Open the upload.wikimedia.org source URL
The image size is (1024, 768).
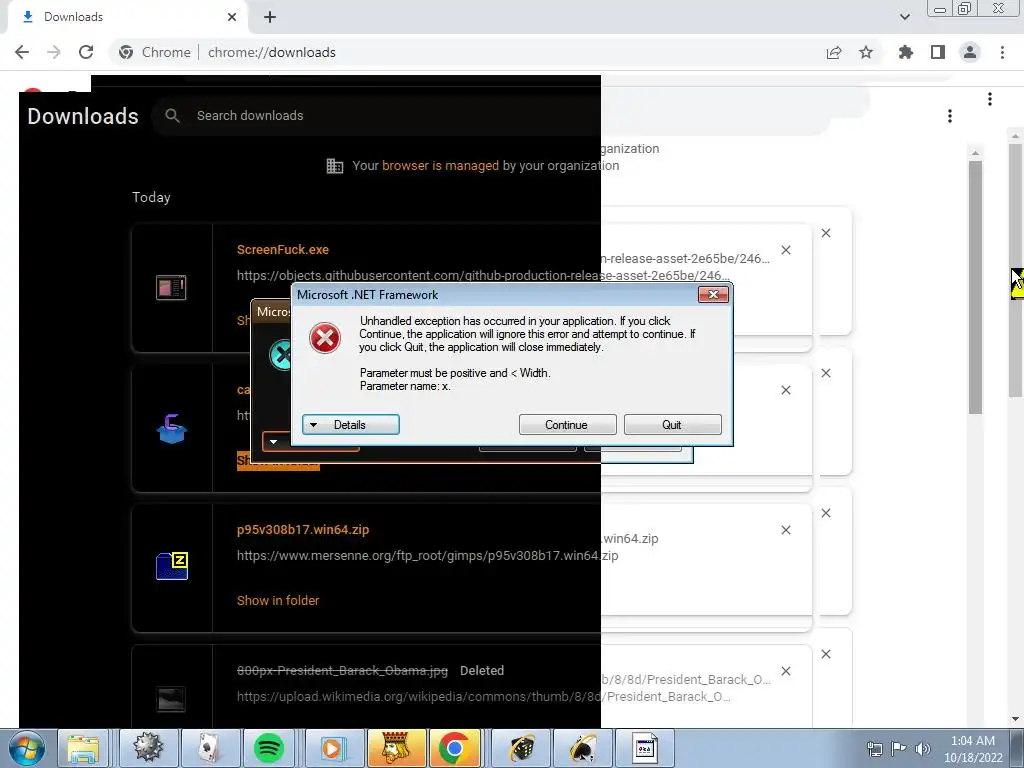[x=483, y=697]
